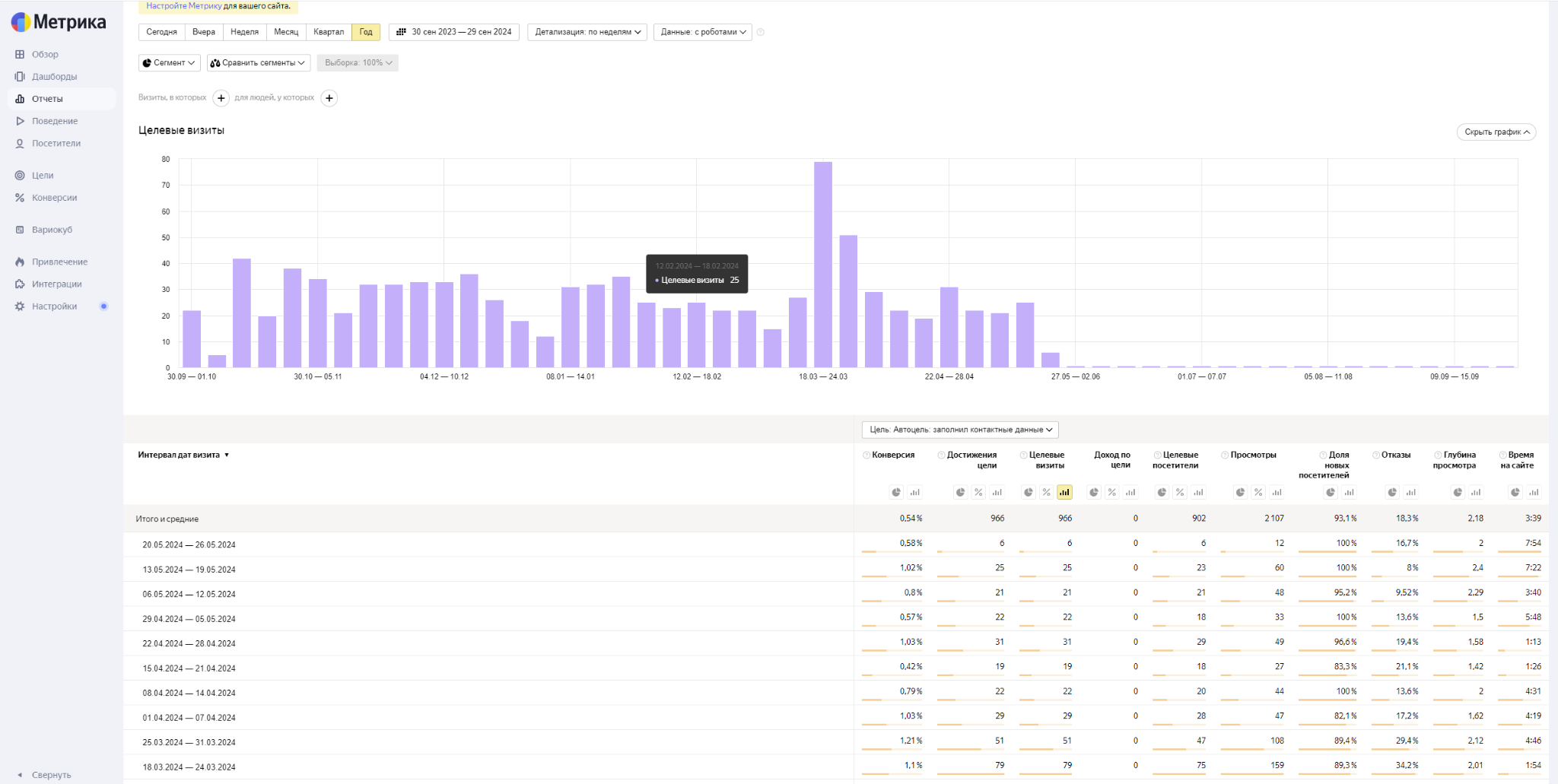The width and height of the screenshot is (1558, 784).
Task: Open date range picker 30 сен 2023
Action: tap(454, 32)
